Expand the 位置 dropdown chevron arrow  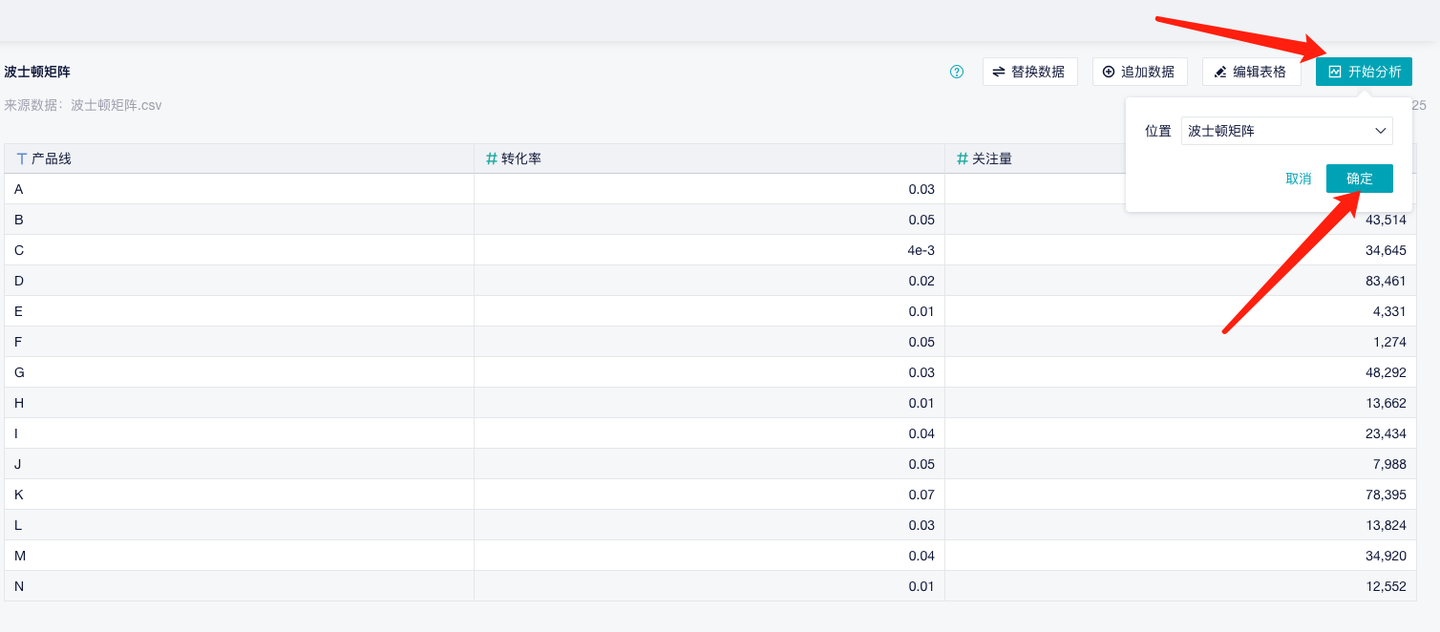tap(1380, 131)
